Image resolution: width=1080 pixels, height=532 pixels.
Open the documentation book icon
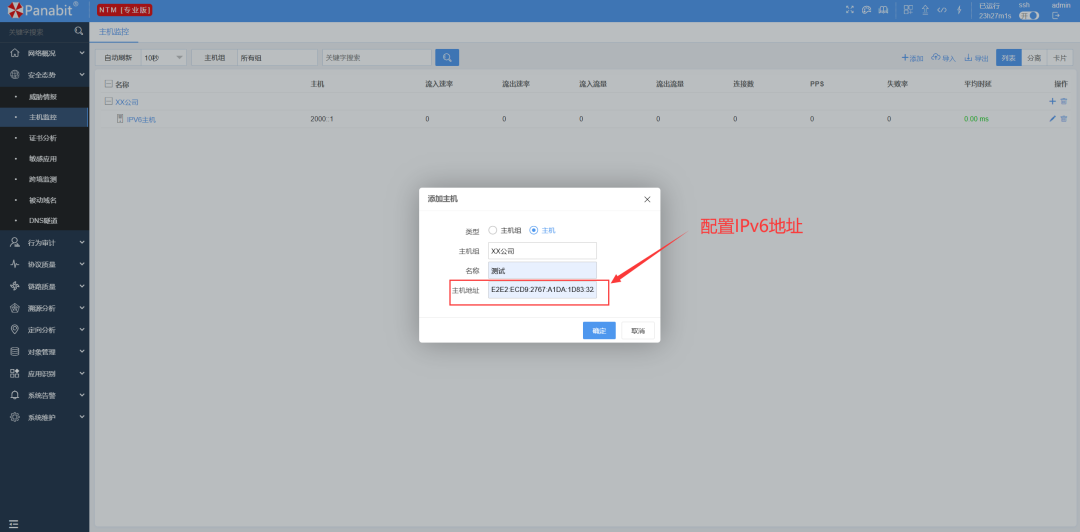point(883,10)
